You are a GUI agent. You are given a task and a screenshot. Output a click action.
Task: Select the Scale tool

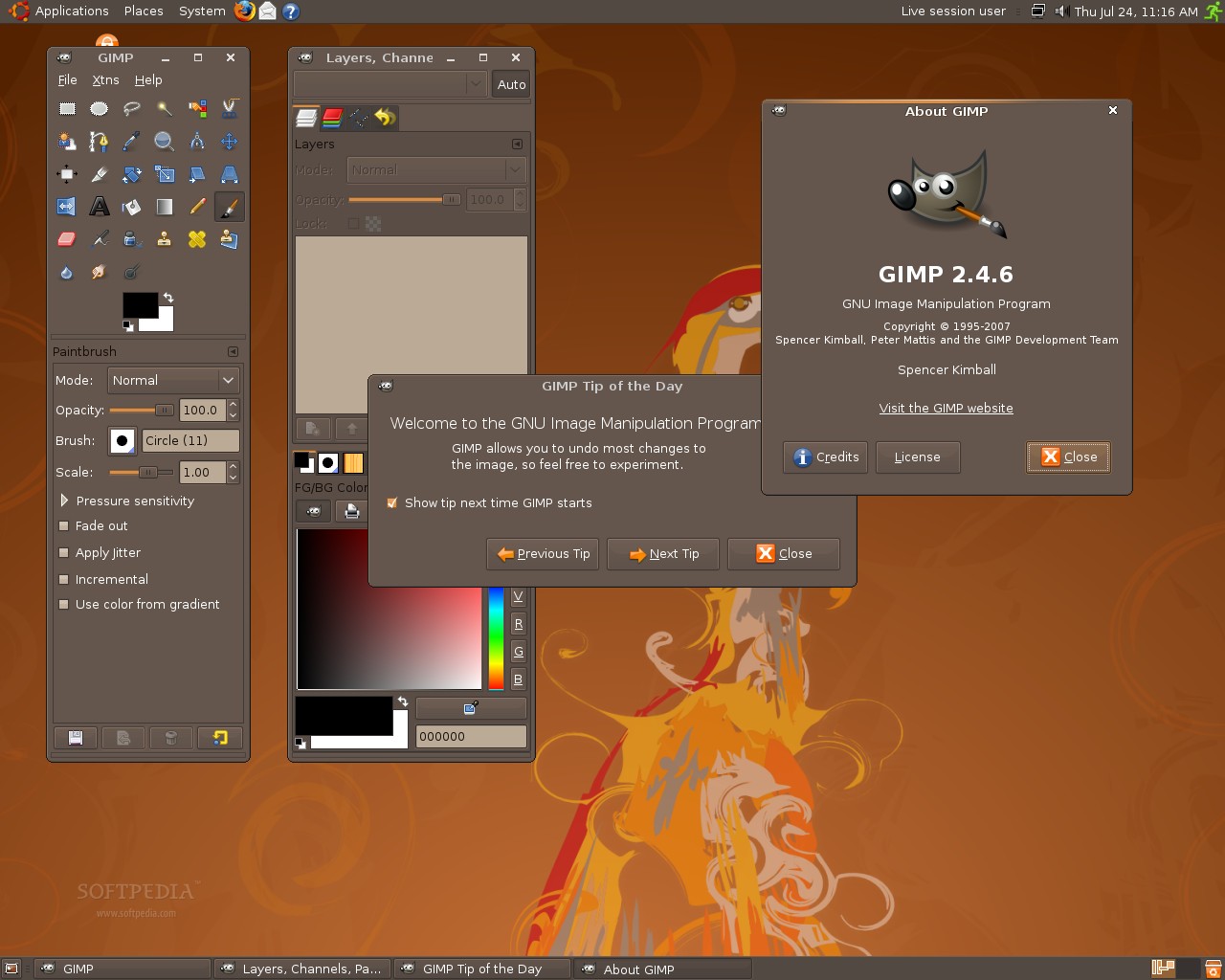pyautogui.click(x=165, y=174)
